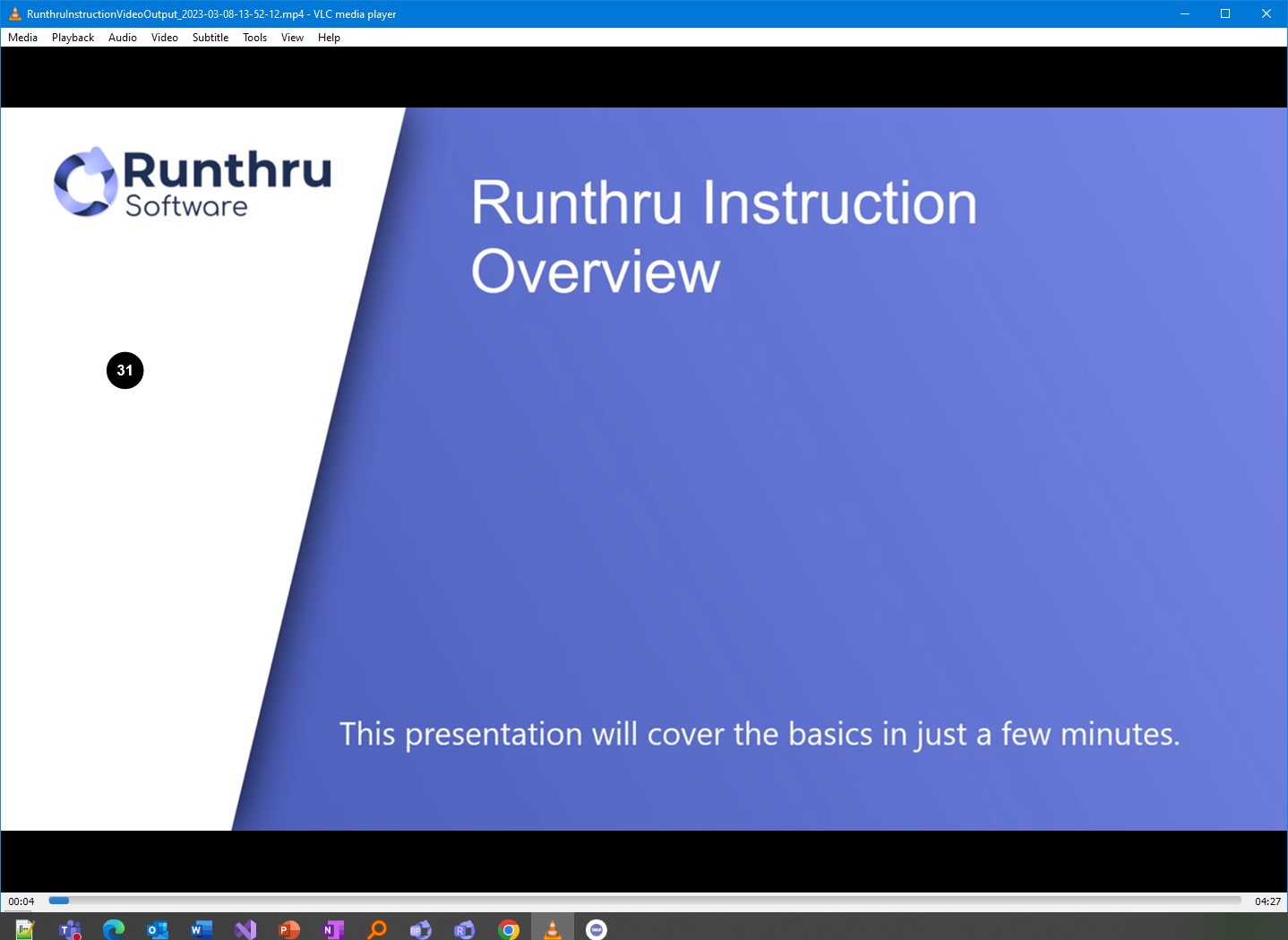Open Google Chrome from the taskbar
Screen dimensions: 1288x940
[509, 929]
